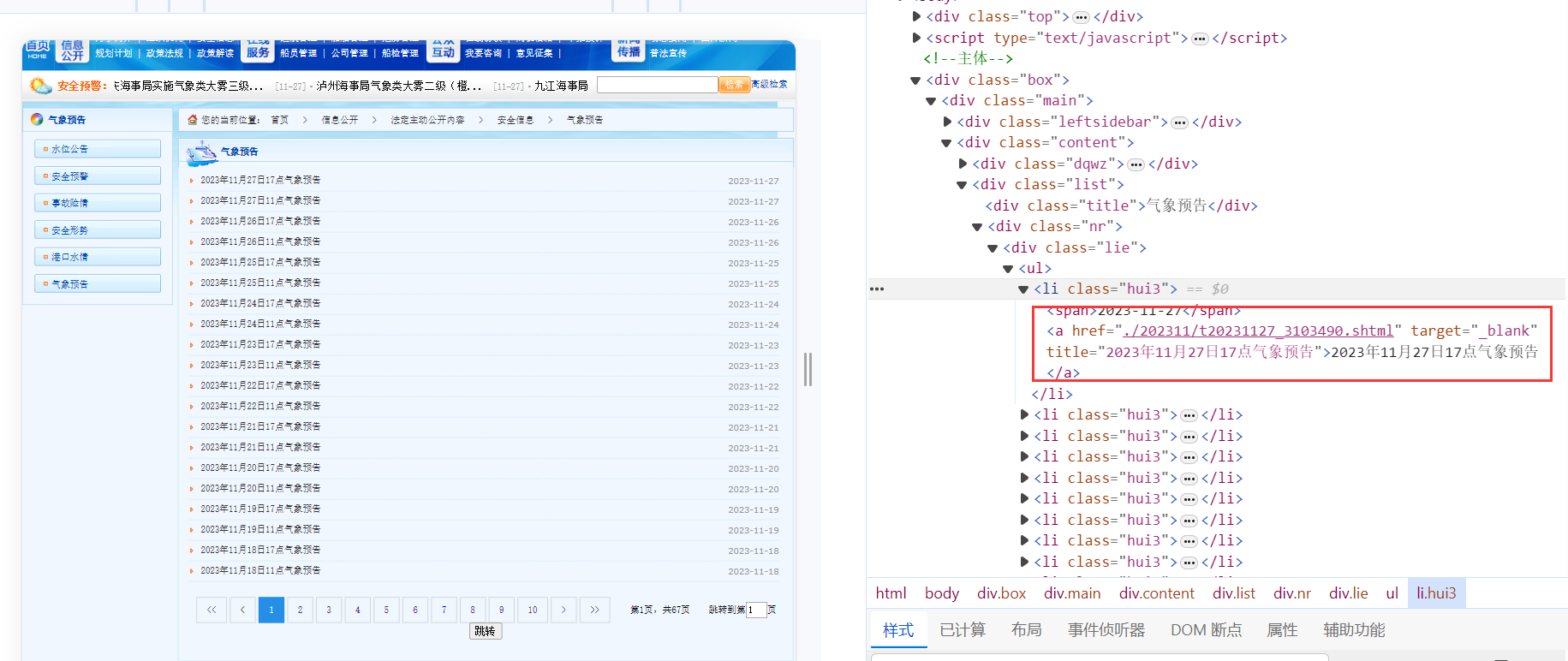Click the three-dots icon left of li.hui3 row

tap(877, 289)
